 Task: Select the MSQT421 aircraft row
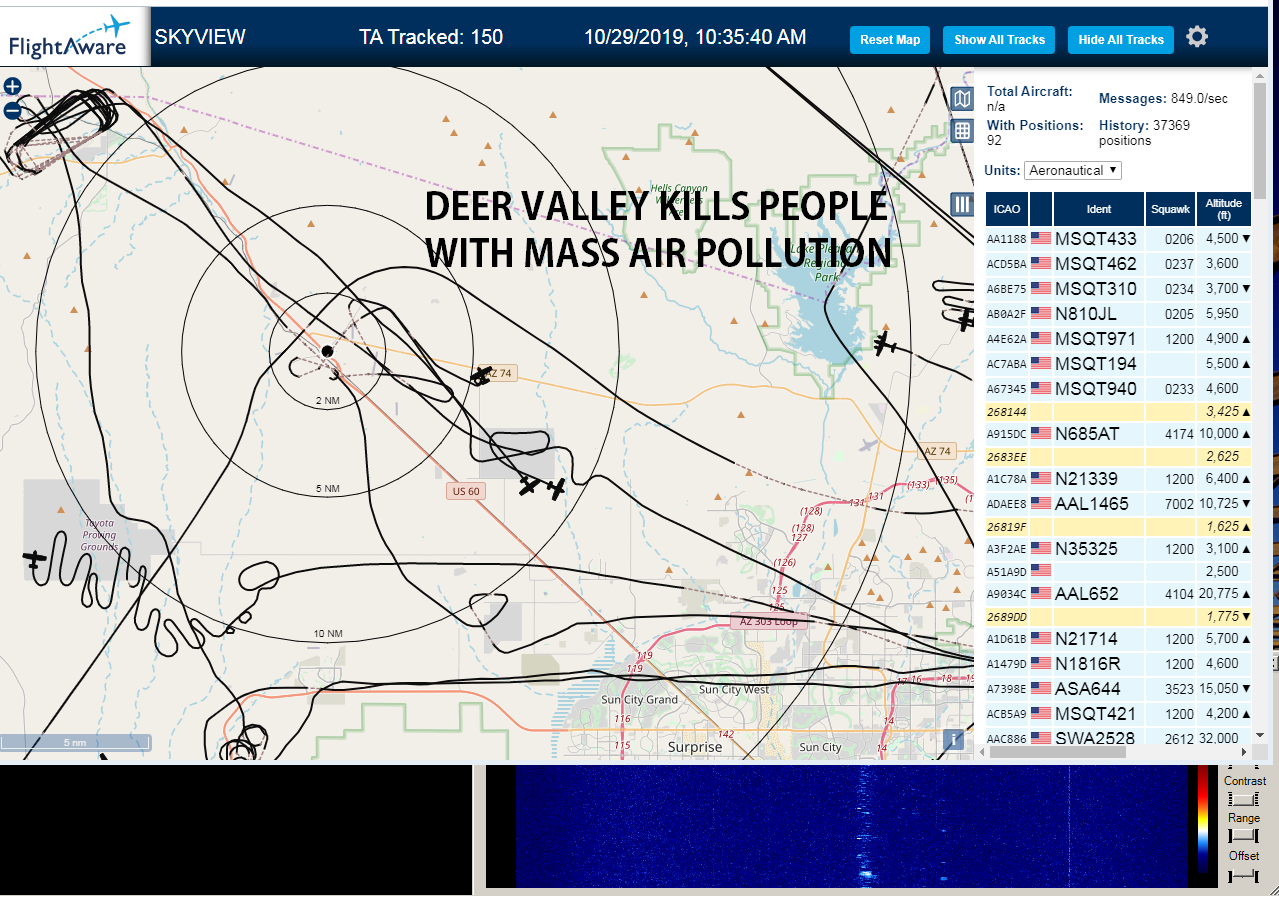(x=1119, y=714)
